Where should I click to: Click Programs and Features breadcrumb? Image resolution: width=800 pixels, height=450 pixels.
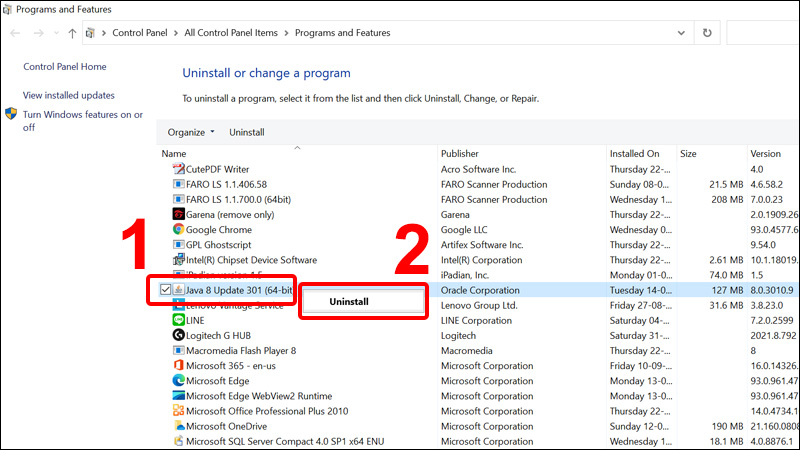click(x=342, y=33)
